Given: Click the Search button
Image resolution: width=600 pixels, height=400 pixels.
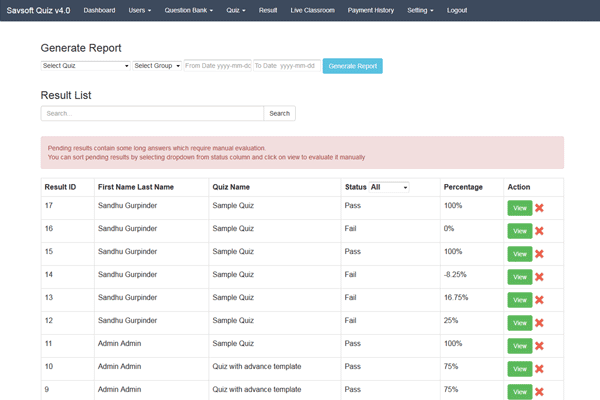Looking at the screenshot, I should pyautogui.click(x=280, y=114).
